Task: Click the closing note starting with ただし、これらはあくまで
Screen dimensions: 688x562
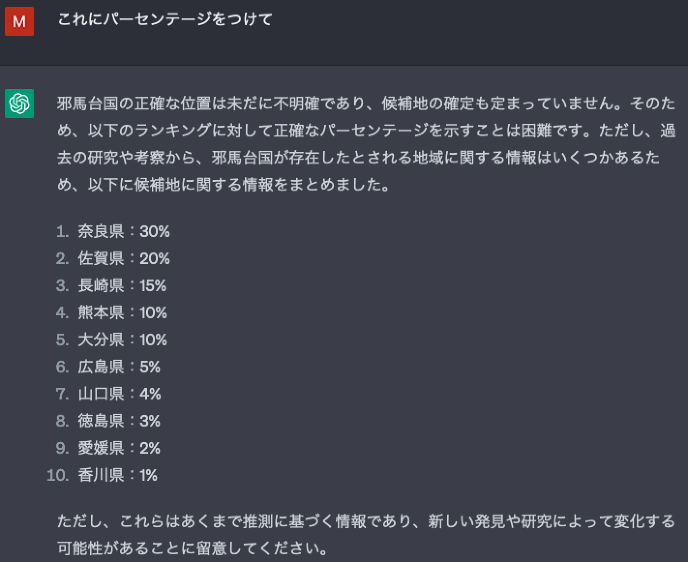Action: (366, 521)
